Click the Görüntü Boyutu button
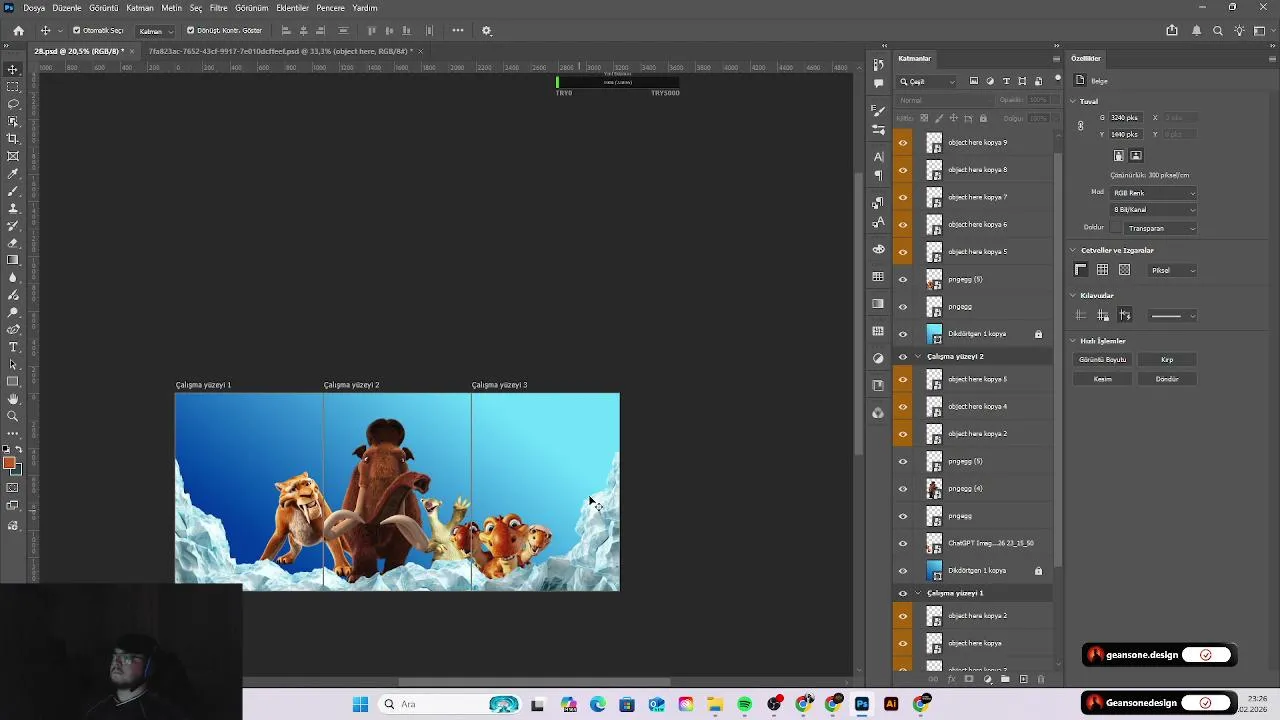 (1103, 359)
